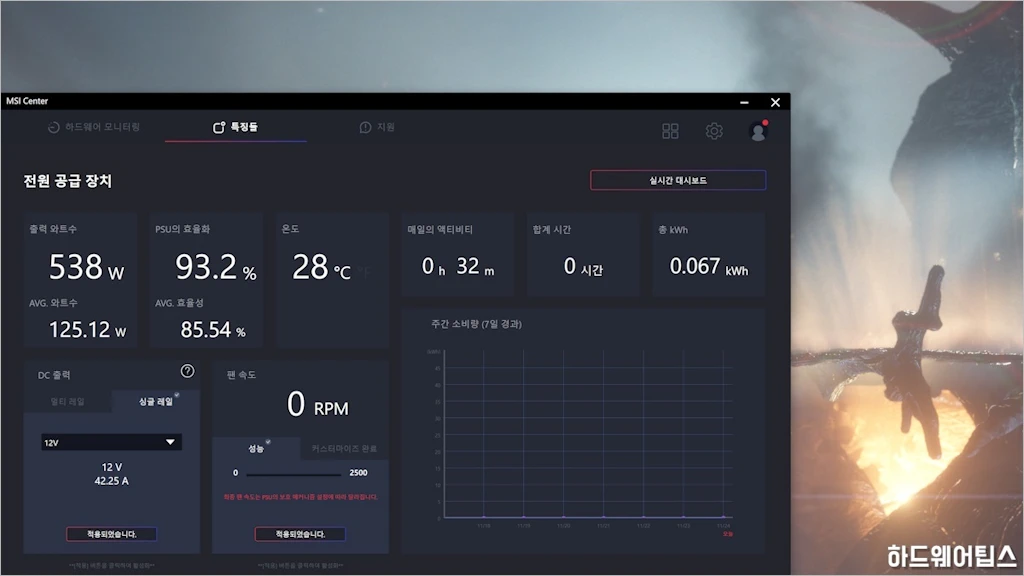Click the 0 h 32 m daily activity value
This screenshot has width=1024, height=576.
coord(458,266)
